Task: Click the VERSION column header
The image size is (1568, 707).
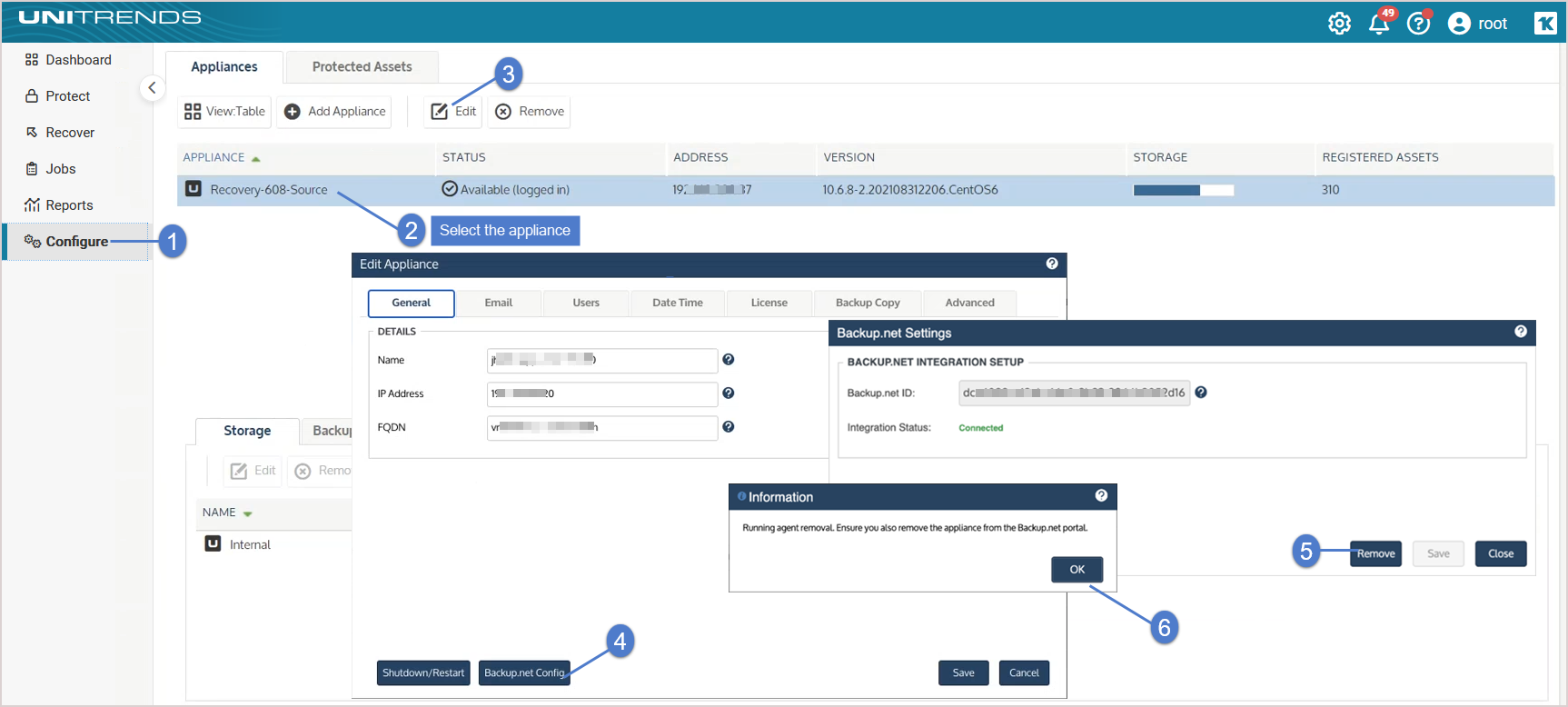Action: click(849, 157)
